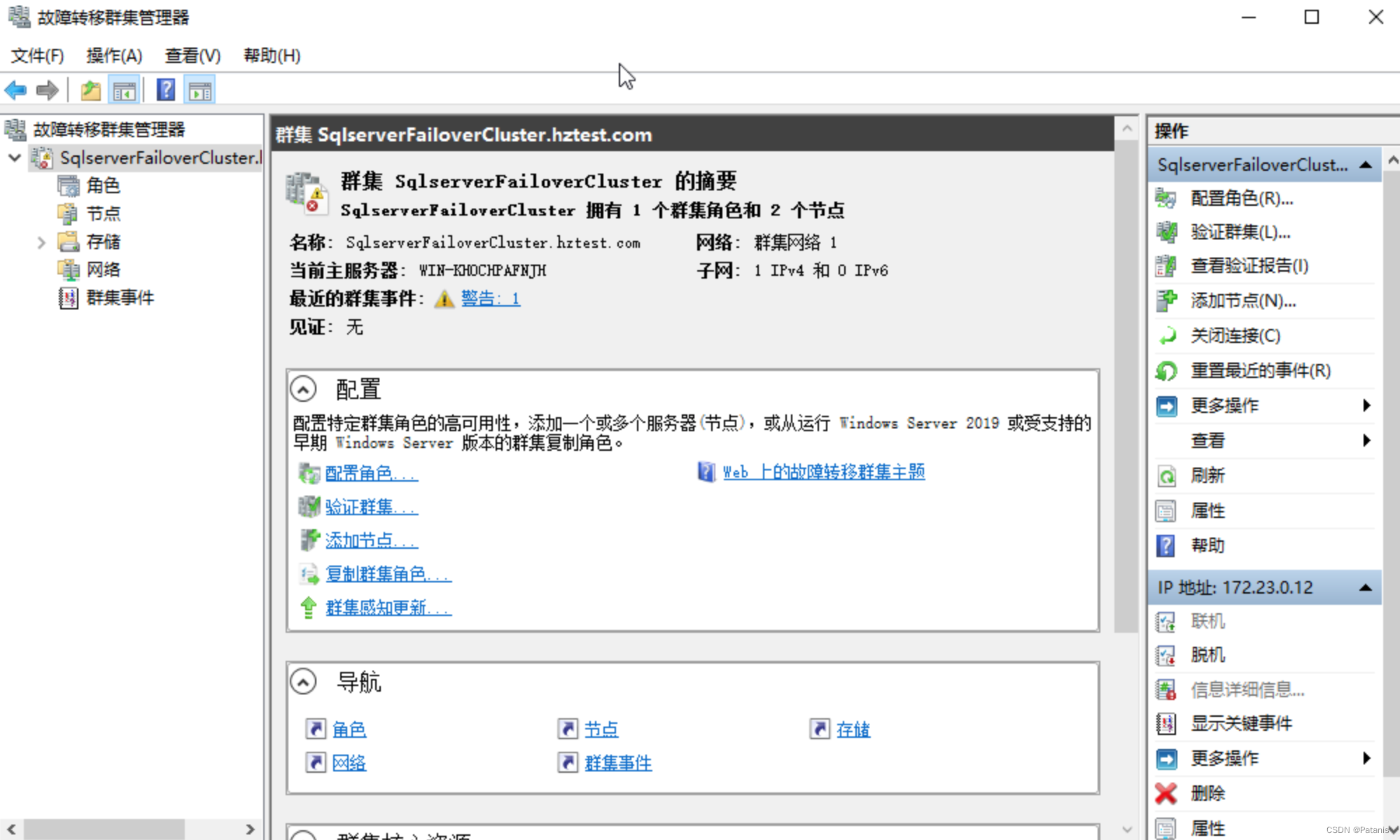Click the 配置角色... link in 配置 section
This screenshot has height=840, width=1400.
372,473
